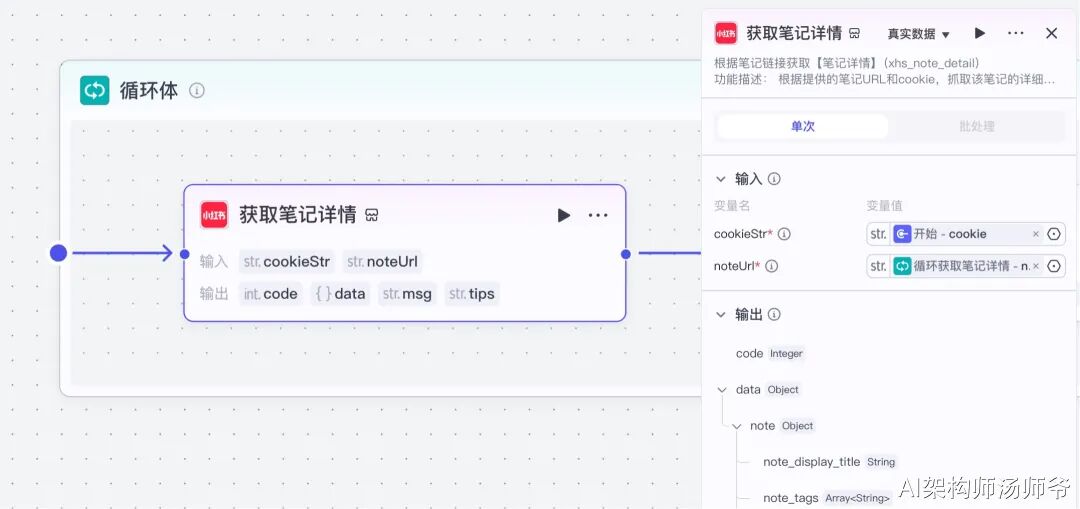Click the int code output tag on node

point(271,294)
